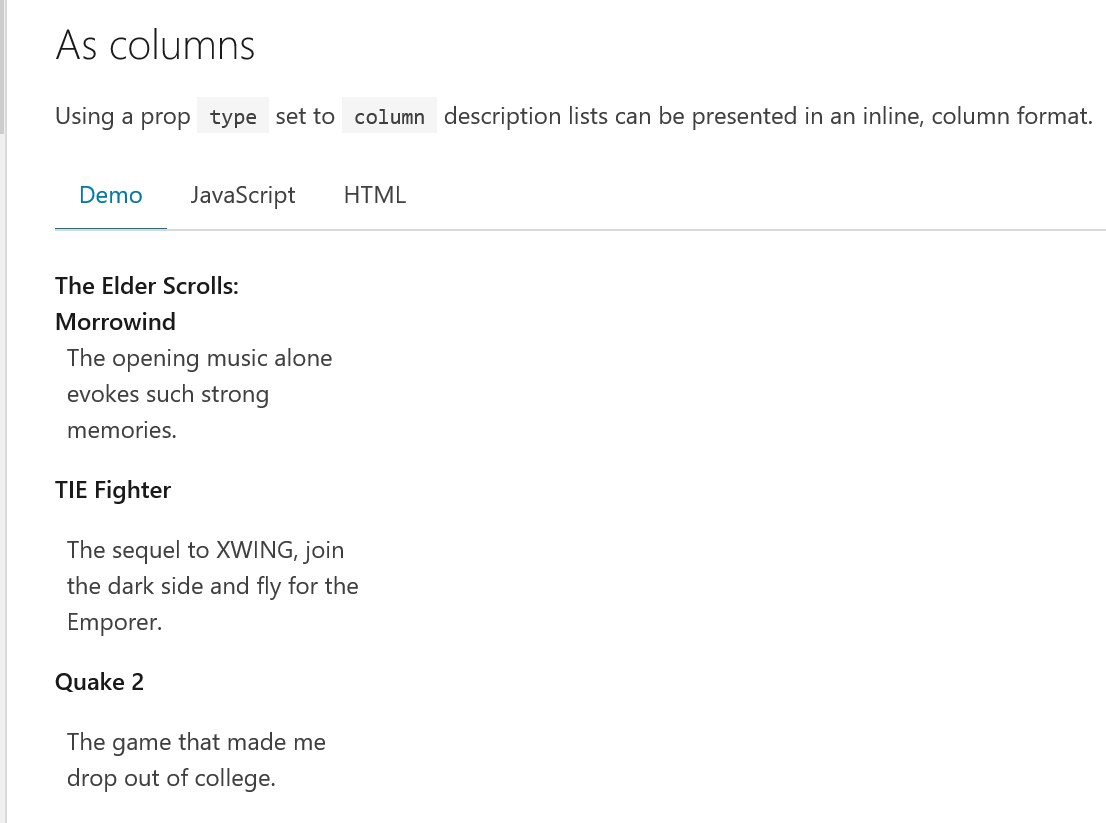Click the 'Quake 2' list term
Viewport: 1106px width, 823px height.
pyautogui.click(x=100, y=681)
